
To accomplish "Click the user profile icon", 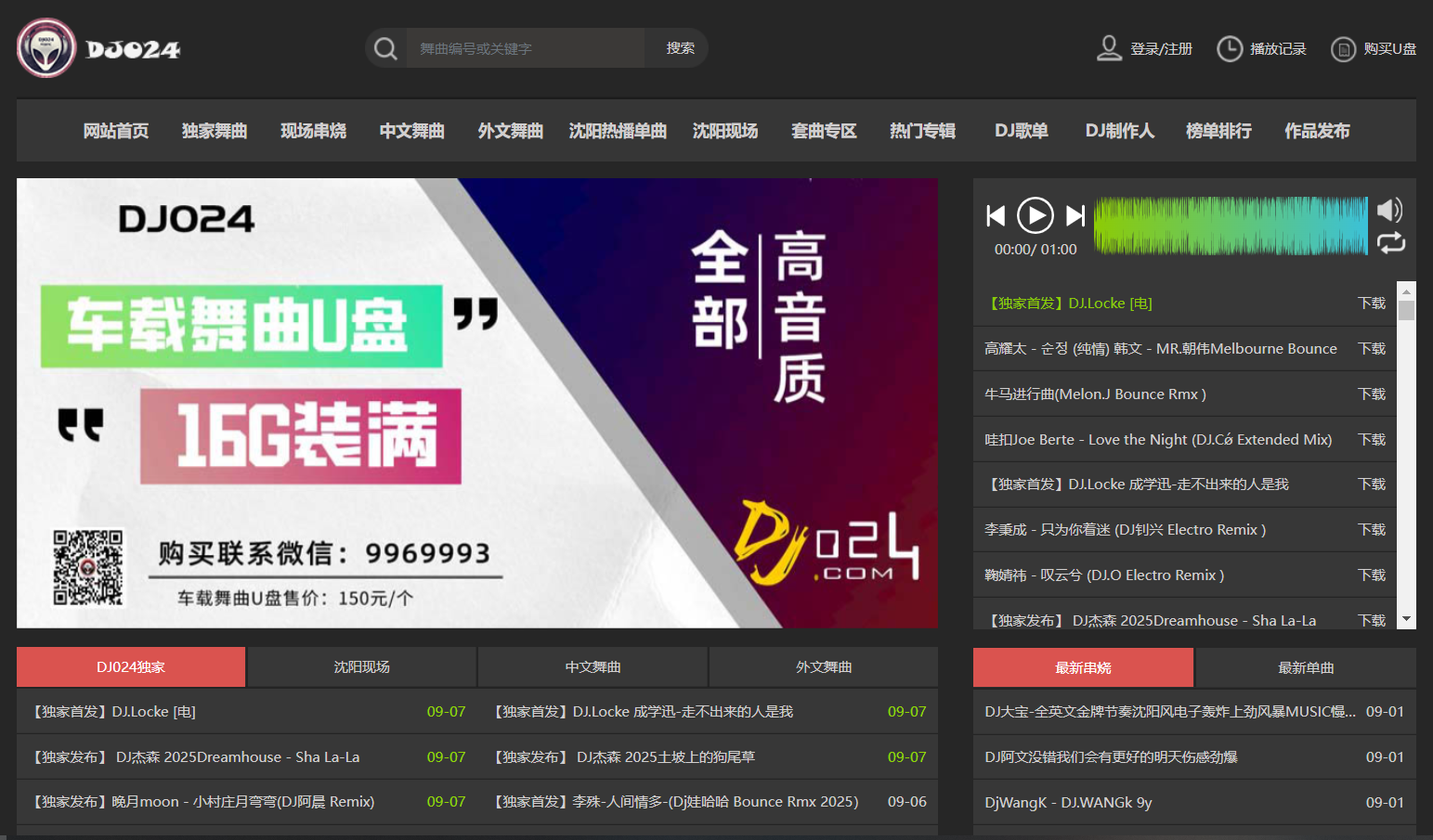I will (1109, 48).
